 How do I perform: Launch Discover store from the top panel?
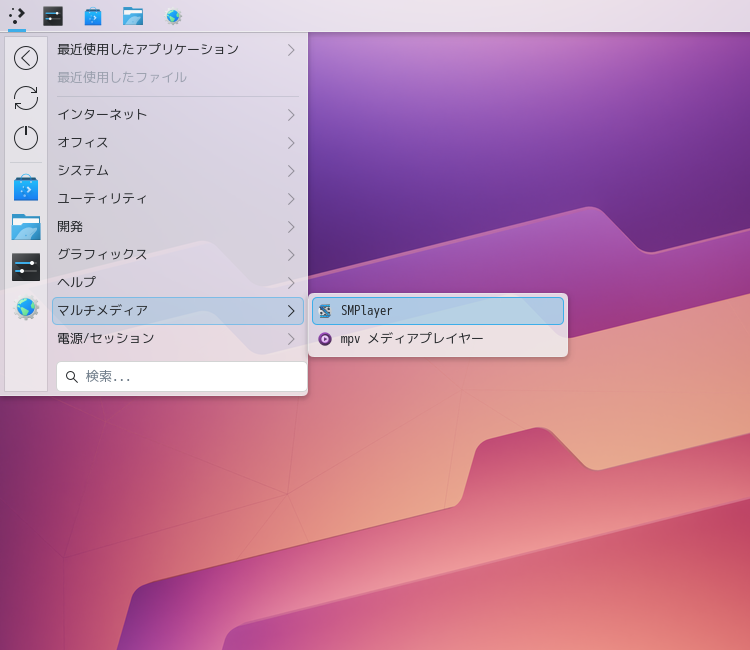tap(93, 16)
